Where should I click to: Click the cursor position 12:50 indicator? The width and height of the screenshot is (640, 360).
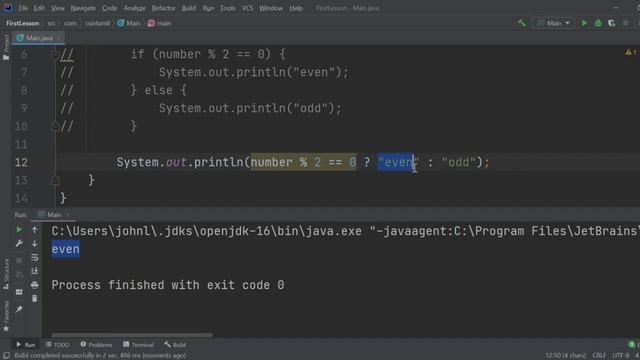pyautogui.click(x=565, y=356)
